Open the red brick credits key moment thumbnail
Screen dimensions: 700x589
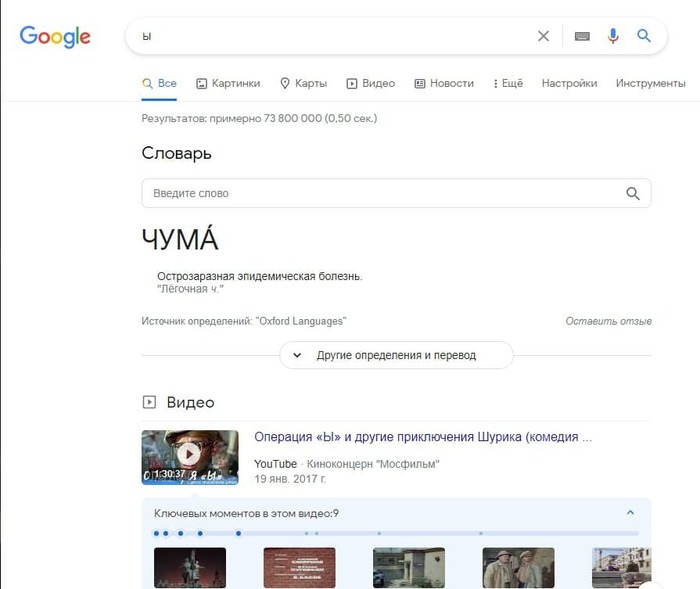click(299, 568)
